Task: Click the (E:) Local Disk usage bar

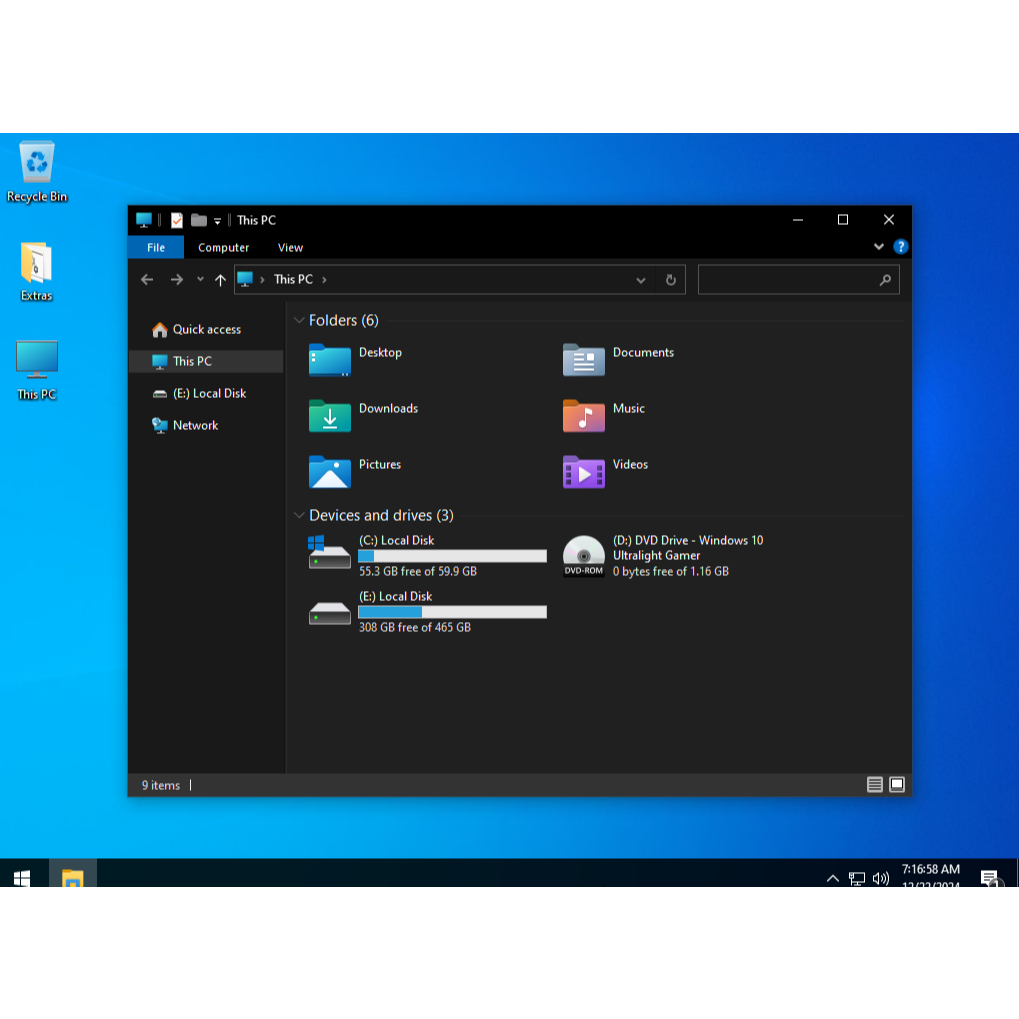Action: click(452, 612)
